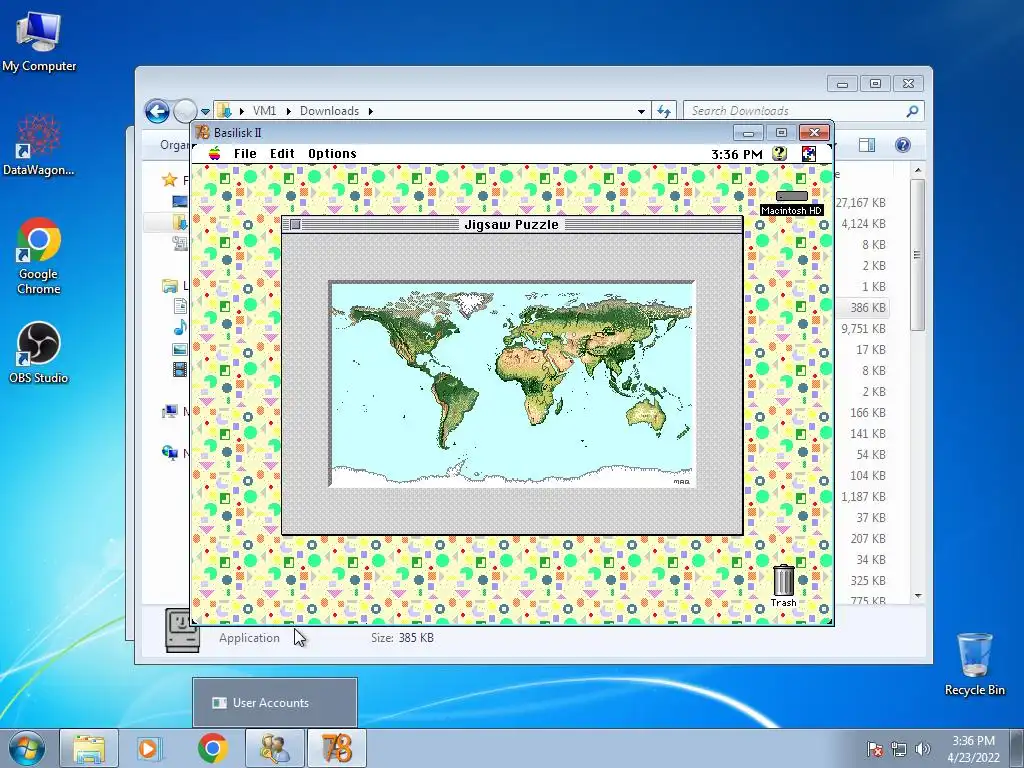Open the recent pages dropdown in Explorer
This screenshot has width=1024, height=768.
(x=205, y=112)
